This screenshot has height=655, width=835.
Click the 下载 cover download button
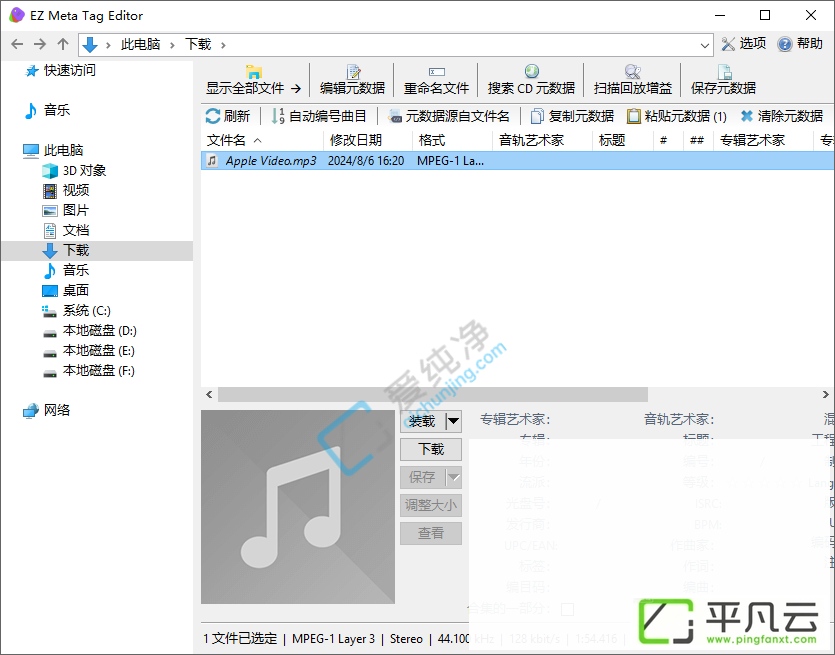click(431, 449)
